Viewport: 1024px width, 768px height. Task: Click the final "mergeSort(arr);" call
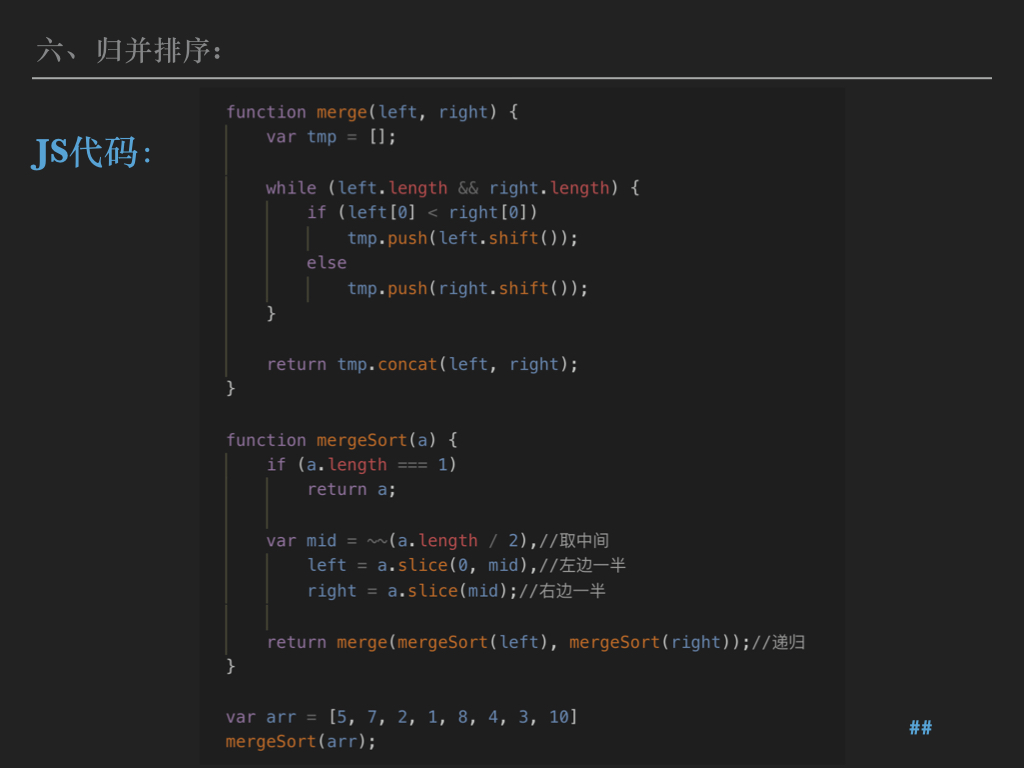pyautogui.click(x=301, y=742)
